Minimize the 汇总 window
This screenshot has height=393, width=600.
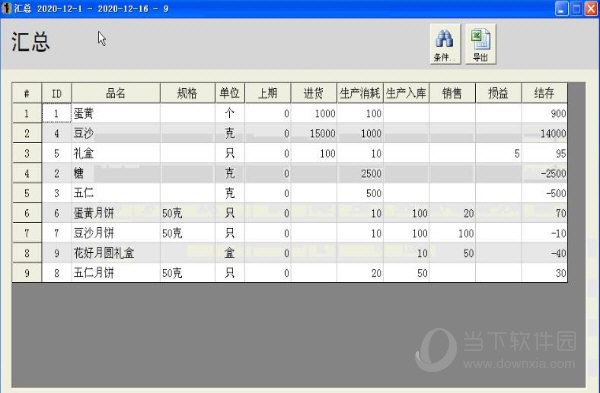click(561, 9)
